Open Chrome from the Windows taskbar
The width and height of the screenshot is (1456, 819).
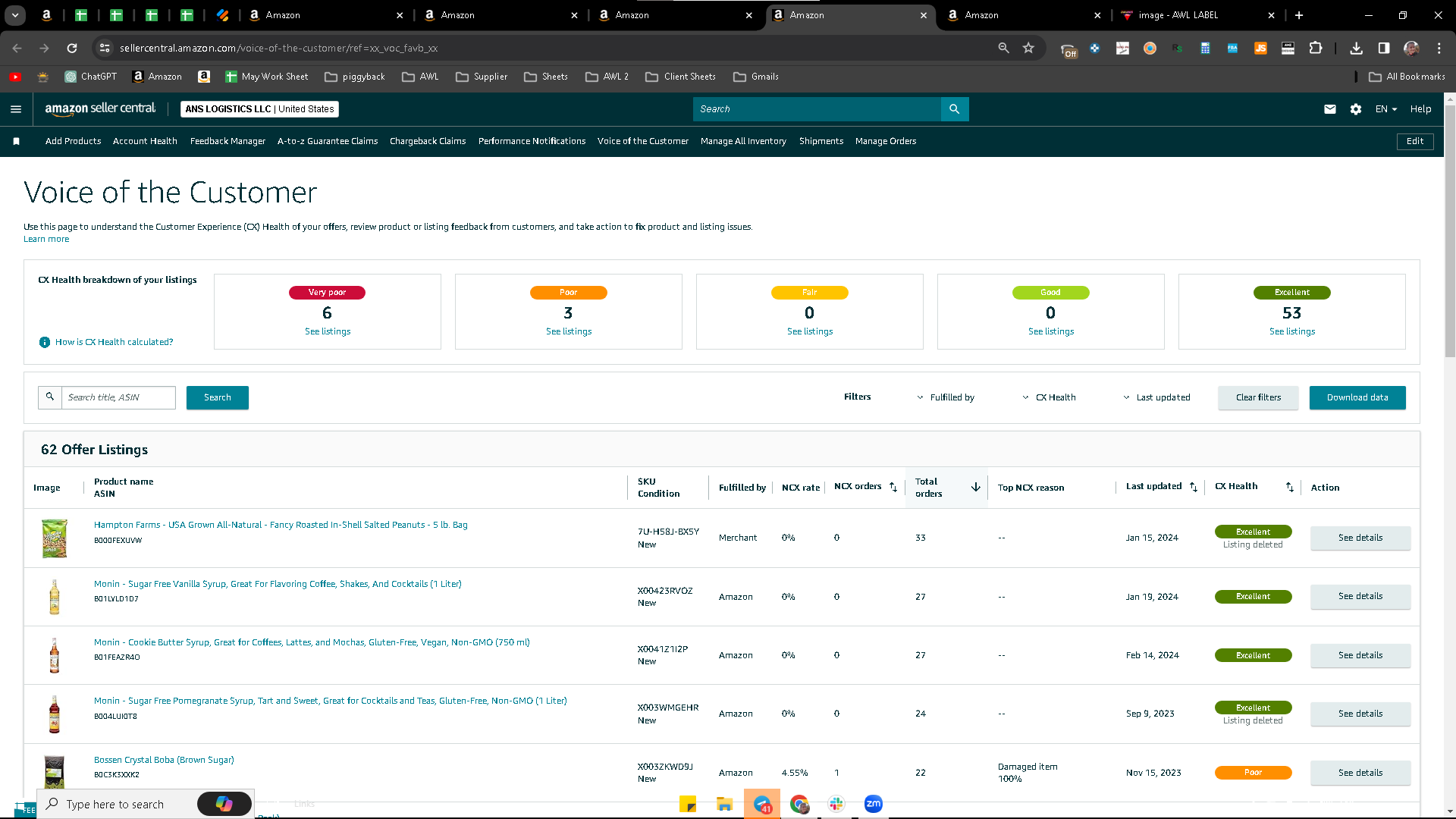point(799,804)
